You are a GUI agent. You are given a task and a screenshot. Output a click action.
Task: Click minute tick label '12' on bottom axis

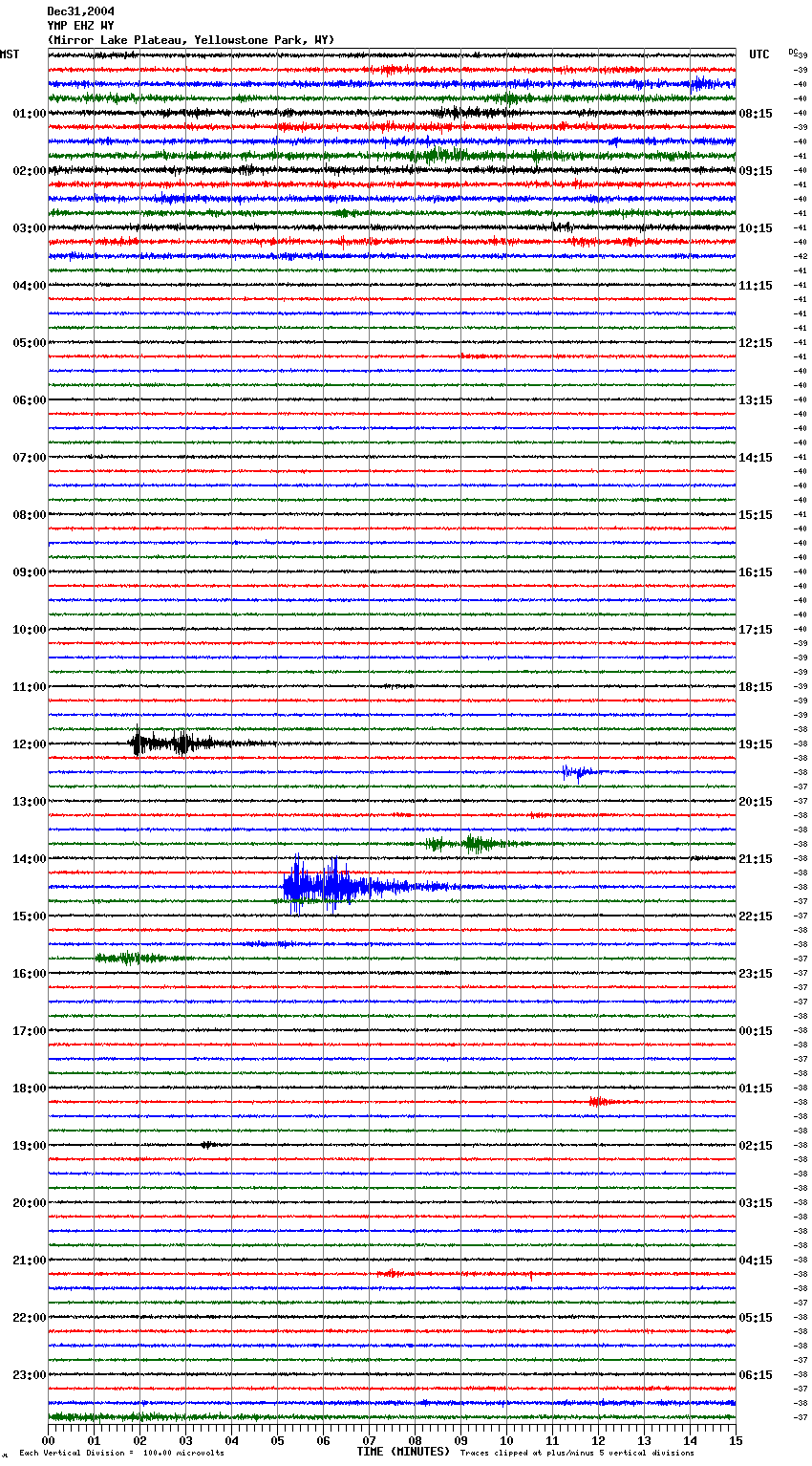pos(598,1440)
